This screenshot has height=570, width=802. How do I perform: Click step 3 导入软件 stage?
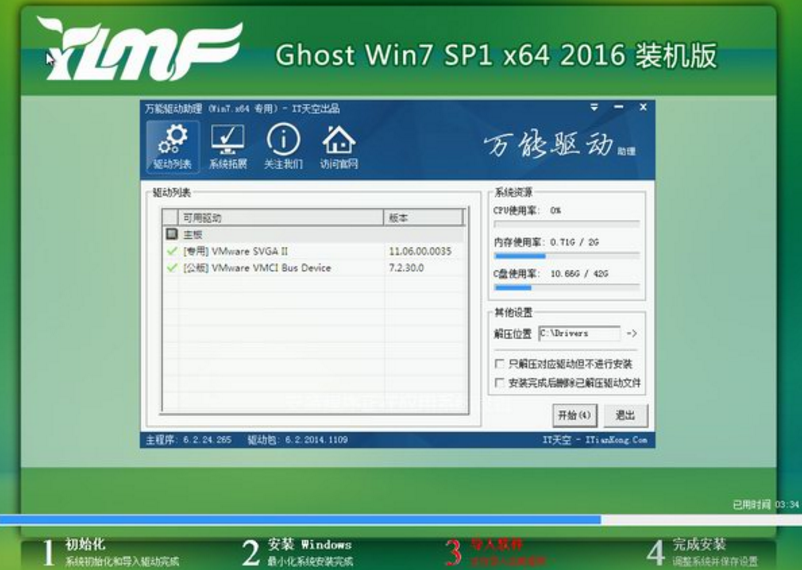click(x=498, y=553)
